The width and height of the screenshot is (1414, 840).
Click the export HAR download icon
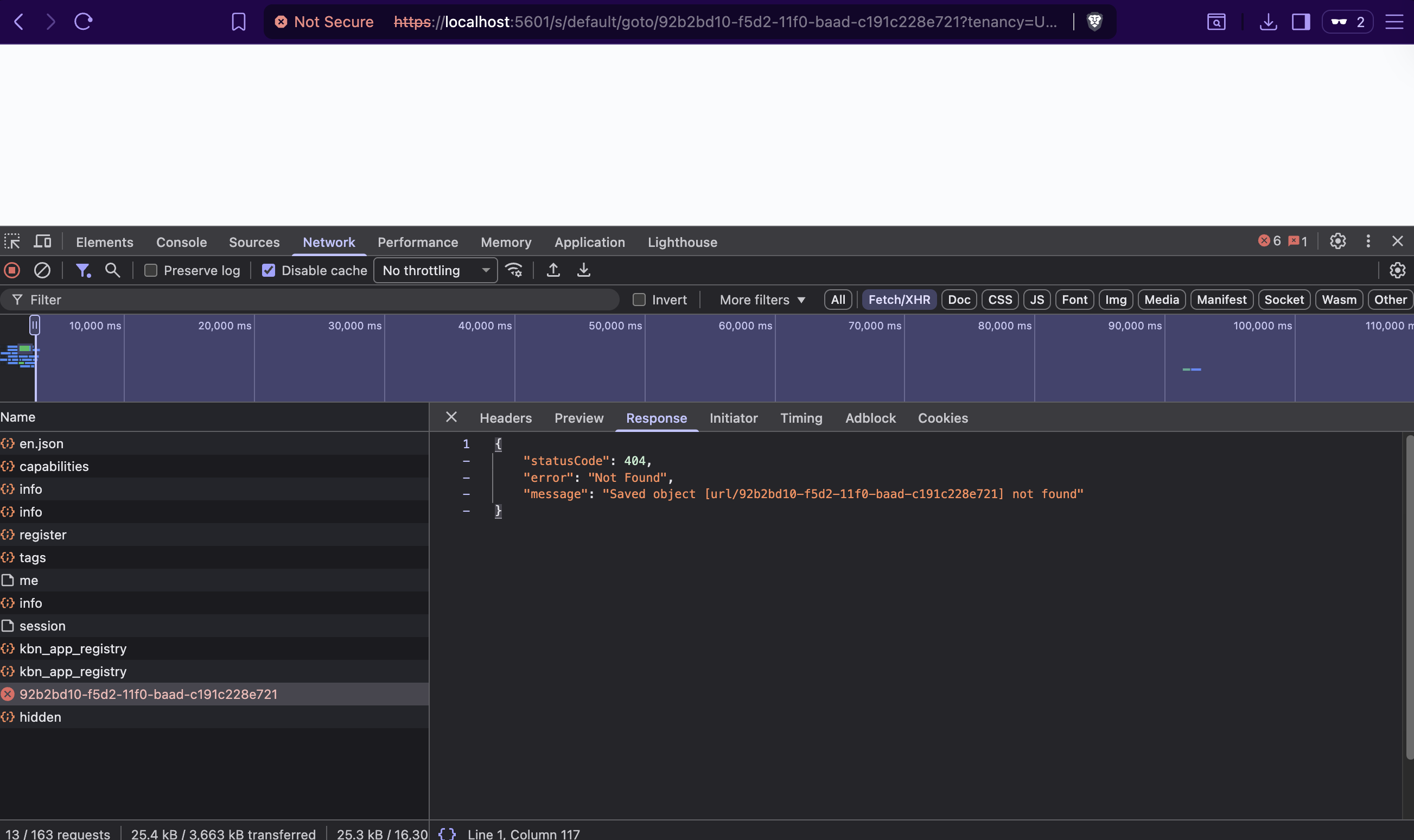click(x=583, y=271)
